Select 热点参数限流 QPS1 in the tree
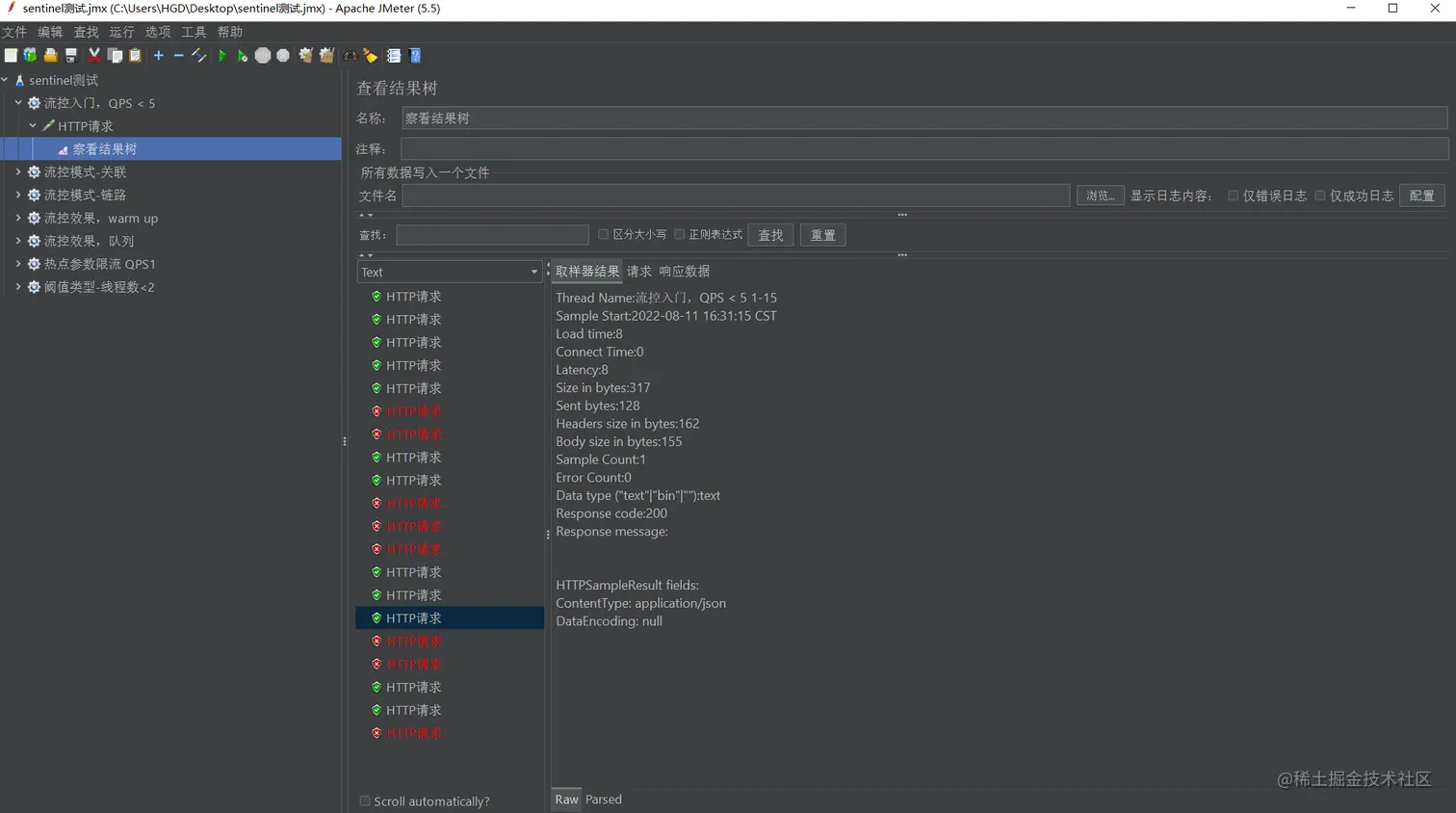The image size is (1456, 813). point(99,264)
